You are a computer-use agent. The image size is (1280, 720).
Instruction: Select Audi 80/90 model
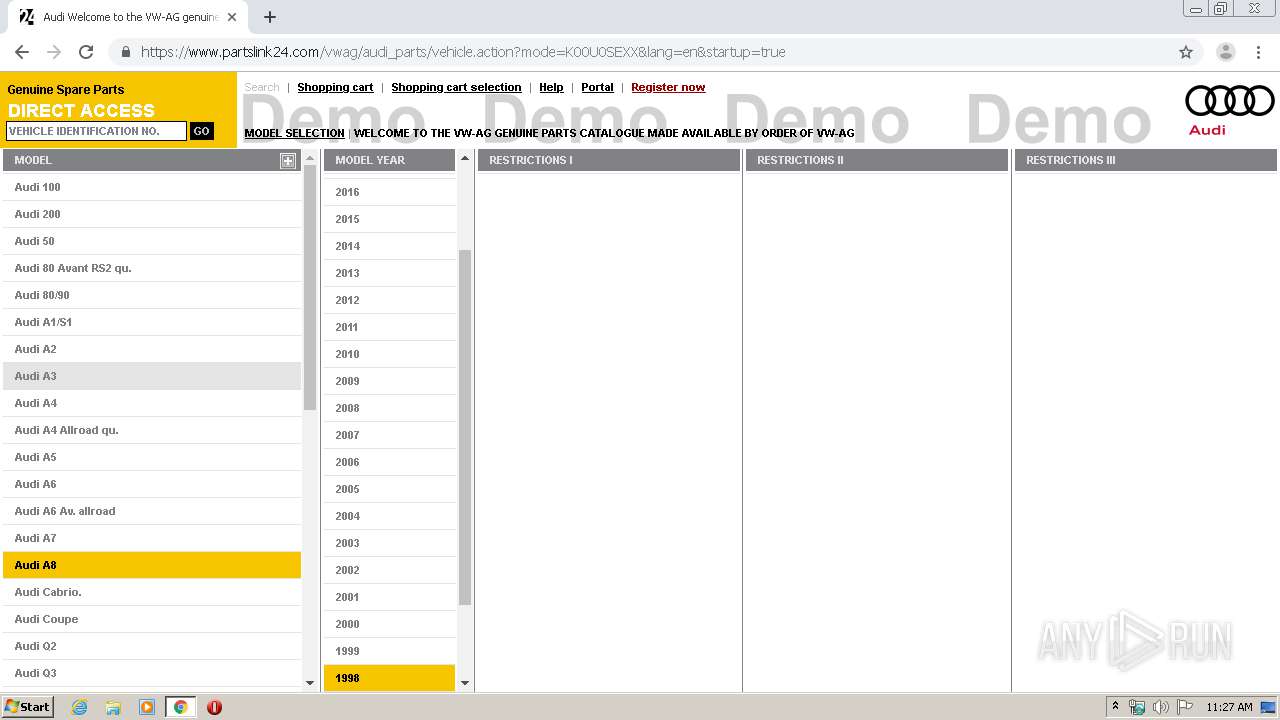[x=152, y=295]
